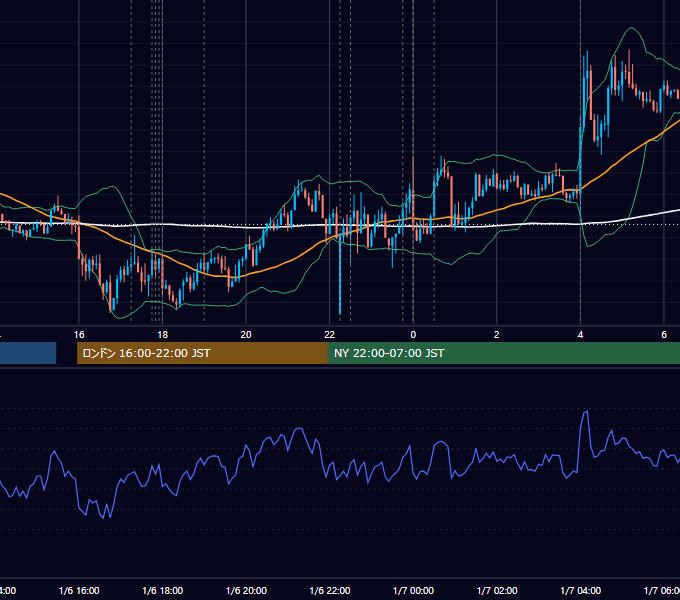Click the ロンドン 16:00-22:00 JST session bar
This screenshot has height=600, width=680.
[202, 353]
